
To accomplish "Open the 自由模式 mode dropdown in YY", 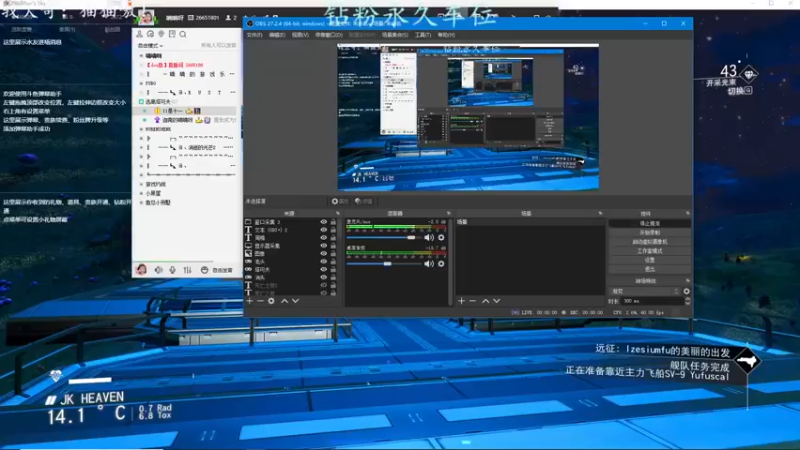I will (x=151, y=45).
